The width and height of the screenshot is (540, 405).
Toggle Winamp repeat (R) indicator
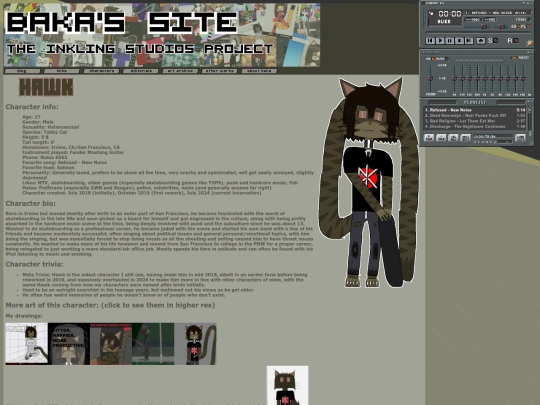click(x=512, y=41)
